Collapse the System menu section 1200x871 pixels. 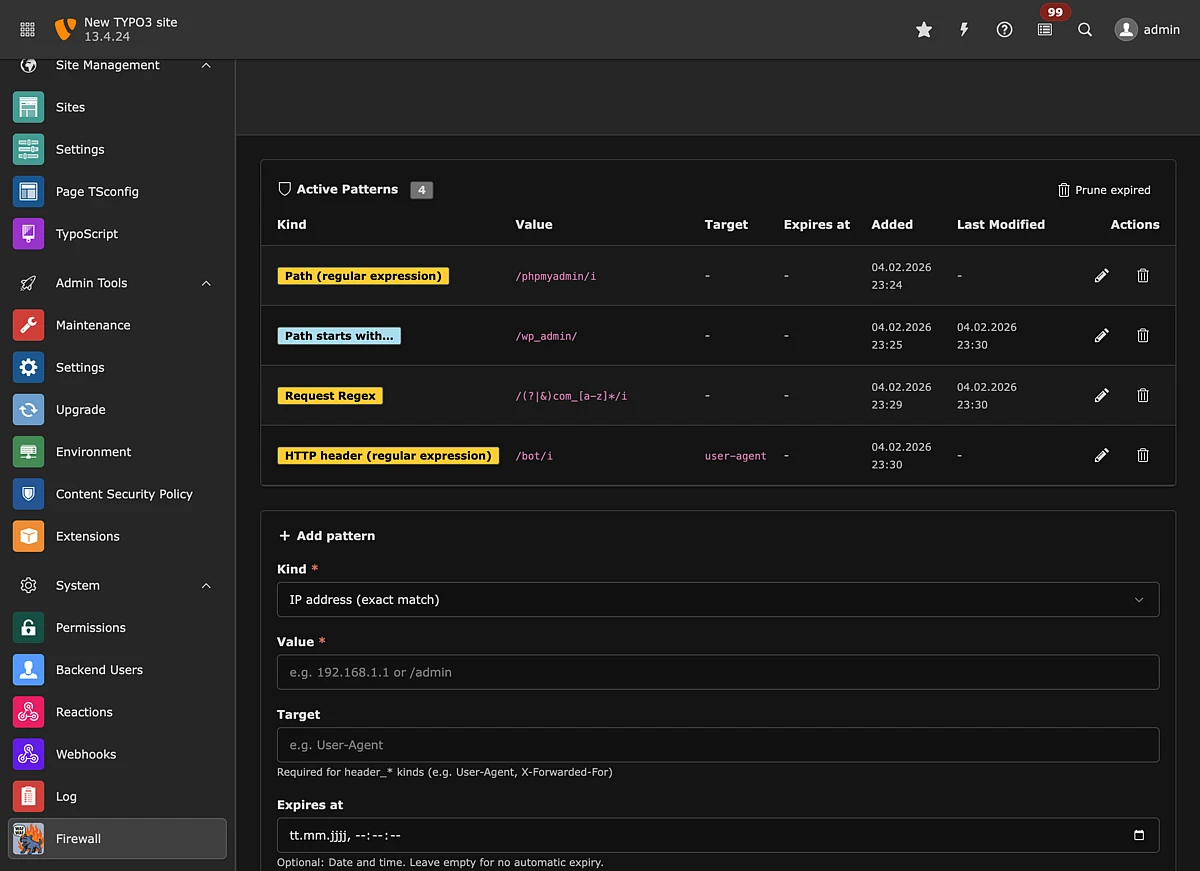pyautogui.click(x=206, y=586)
